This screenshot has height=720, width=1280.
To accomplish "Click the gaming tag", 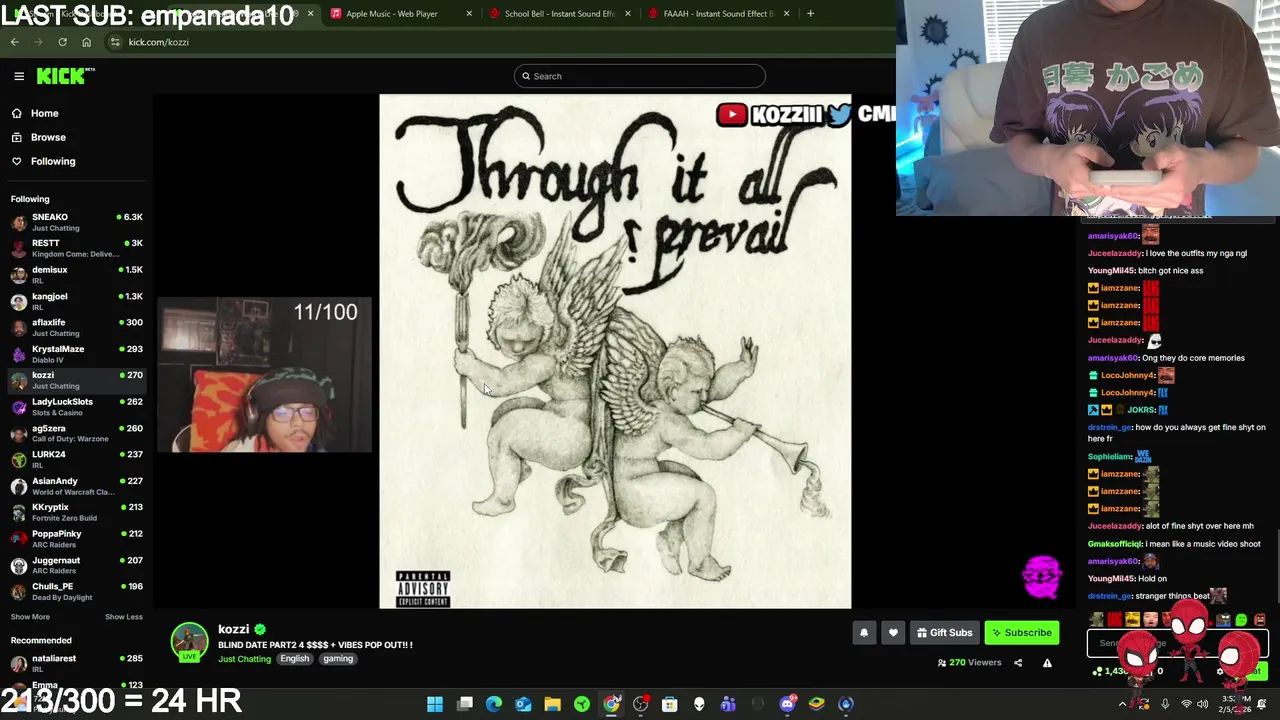I will point(337,659).
